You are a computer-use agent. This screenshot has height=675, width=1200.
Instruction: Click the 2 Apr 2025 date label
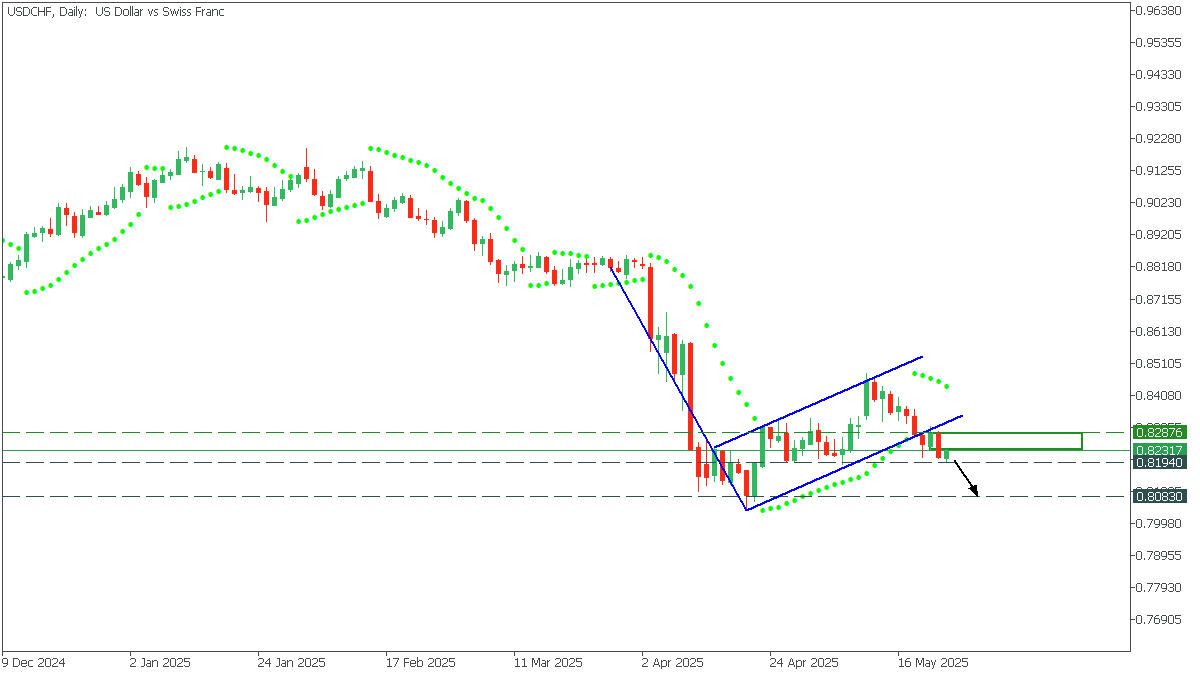click(x=674, y=663)
